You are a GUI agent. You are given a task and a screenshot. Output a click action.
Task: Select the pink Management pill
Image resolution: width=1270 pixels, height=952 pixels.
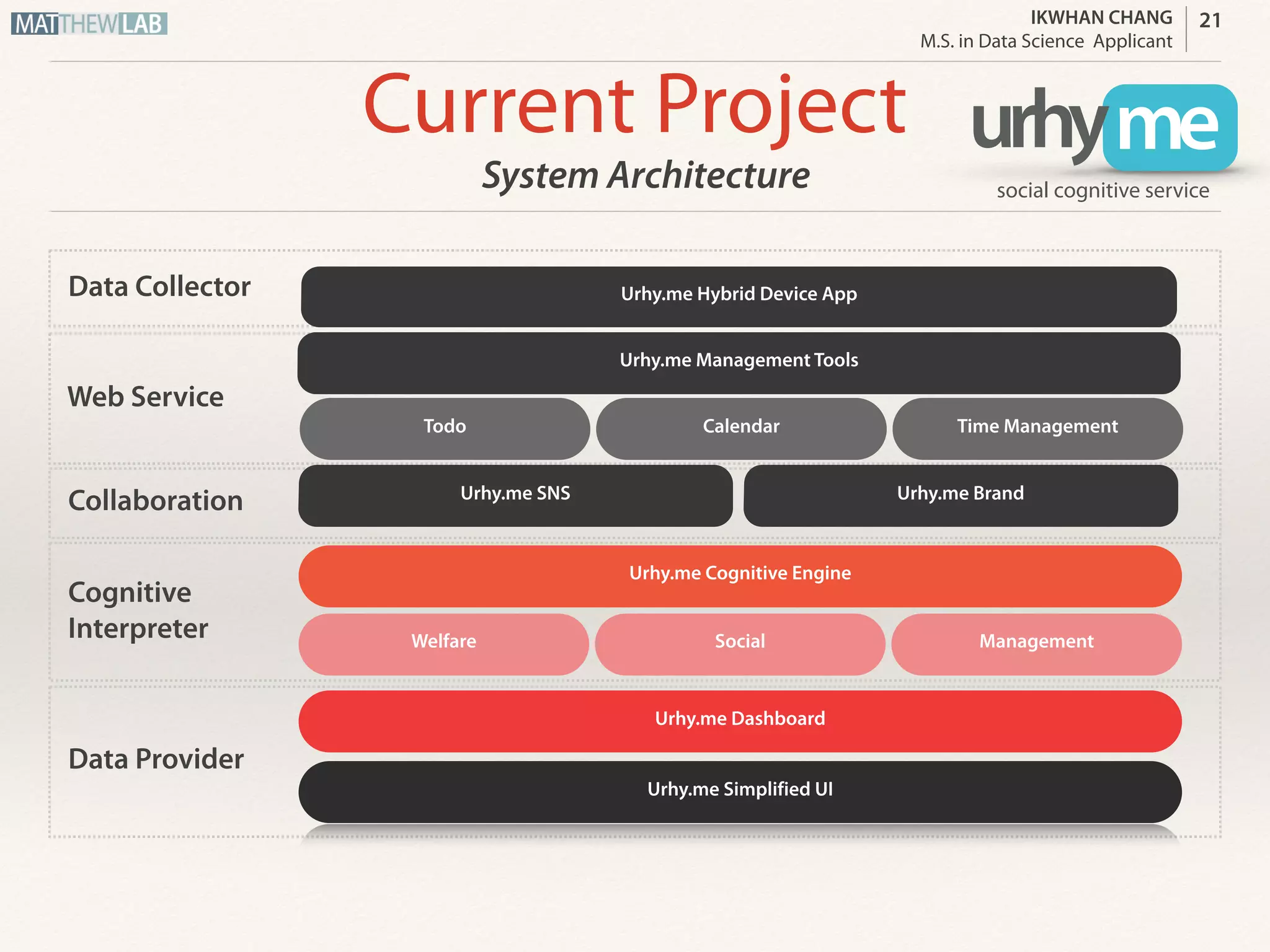[1036, 643]
